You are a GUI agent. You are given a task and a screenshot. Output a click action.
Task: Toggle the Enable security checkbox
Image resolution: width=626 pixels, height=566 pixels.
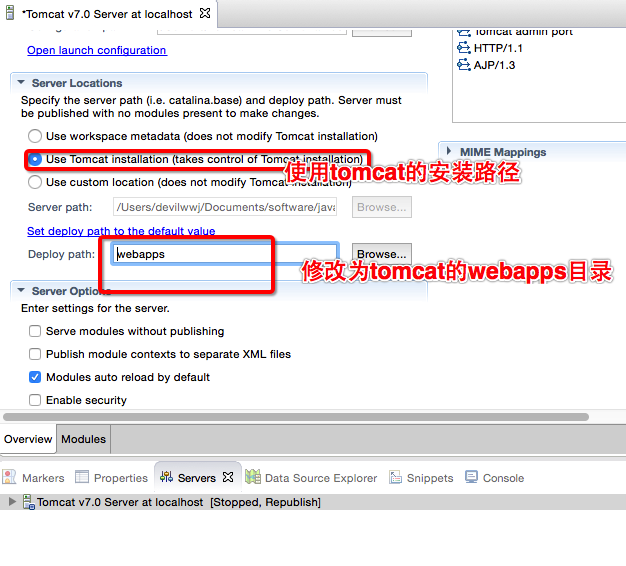(35, 400)
